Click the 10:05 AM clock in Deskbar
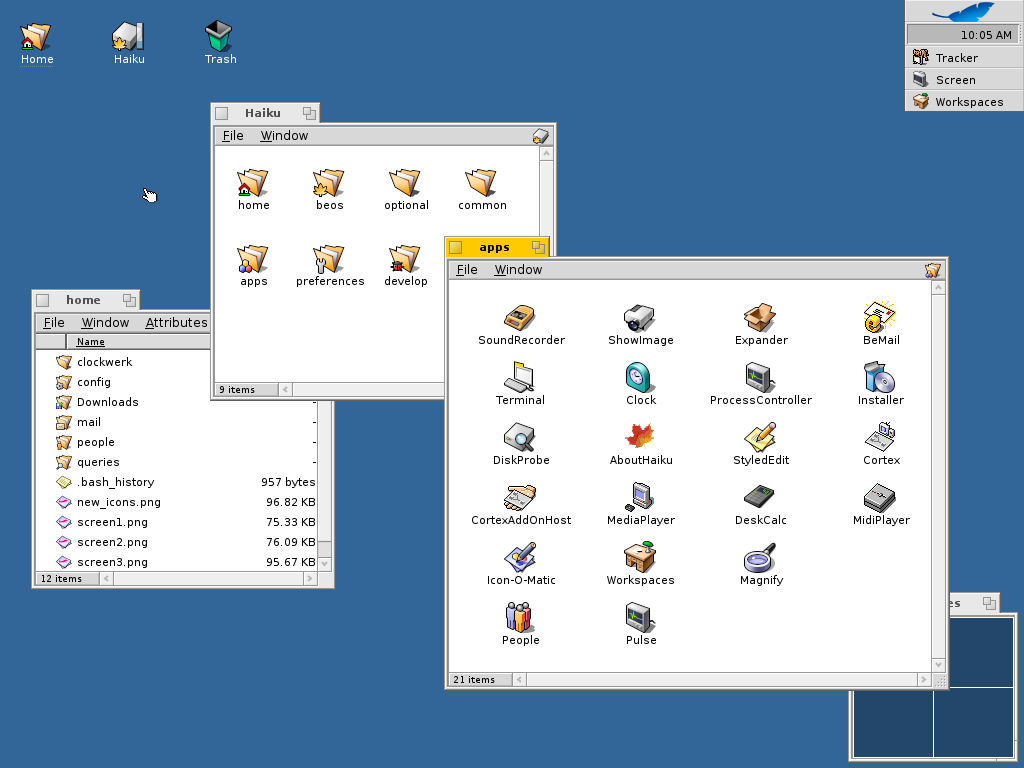 coord(985,35)
